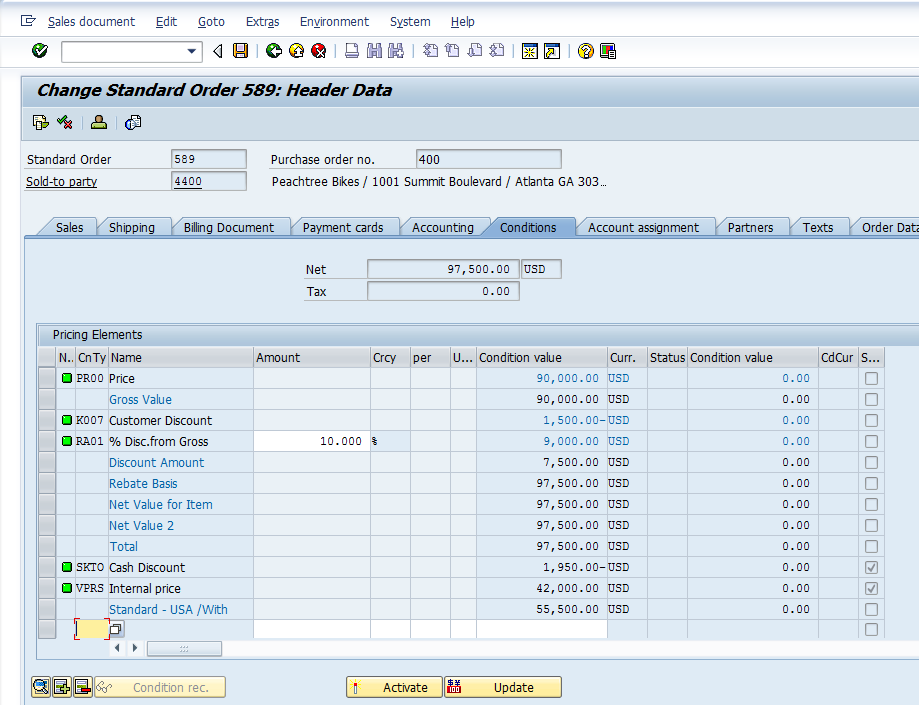Open the System menu
The image size is (919, 705).
(410, 22)
